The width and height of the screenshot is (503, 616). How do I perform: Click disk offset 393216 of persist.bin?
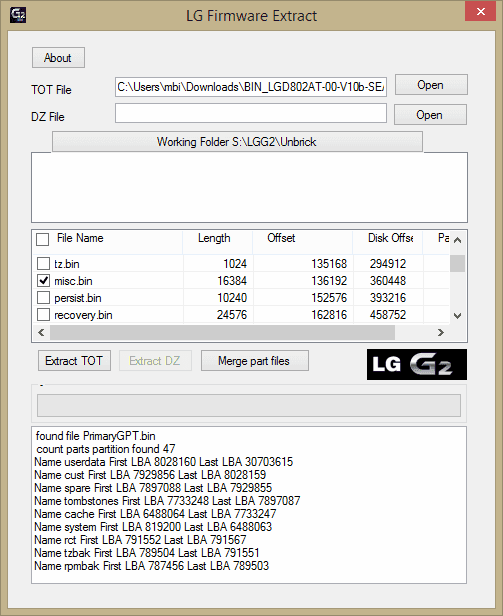pyautogui.click(x=387, y=298)
